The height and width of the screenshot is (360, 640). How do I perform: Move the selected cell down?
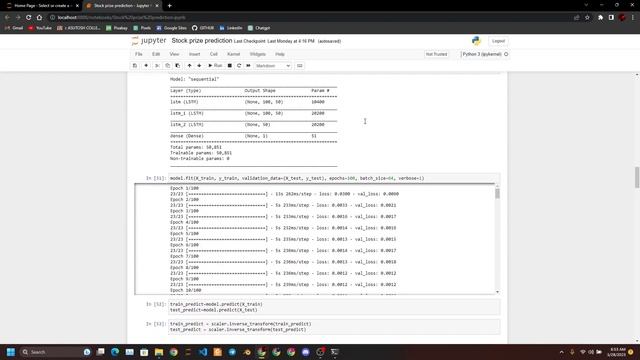point(199,66)
